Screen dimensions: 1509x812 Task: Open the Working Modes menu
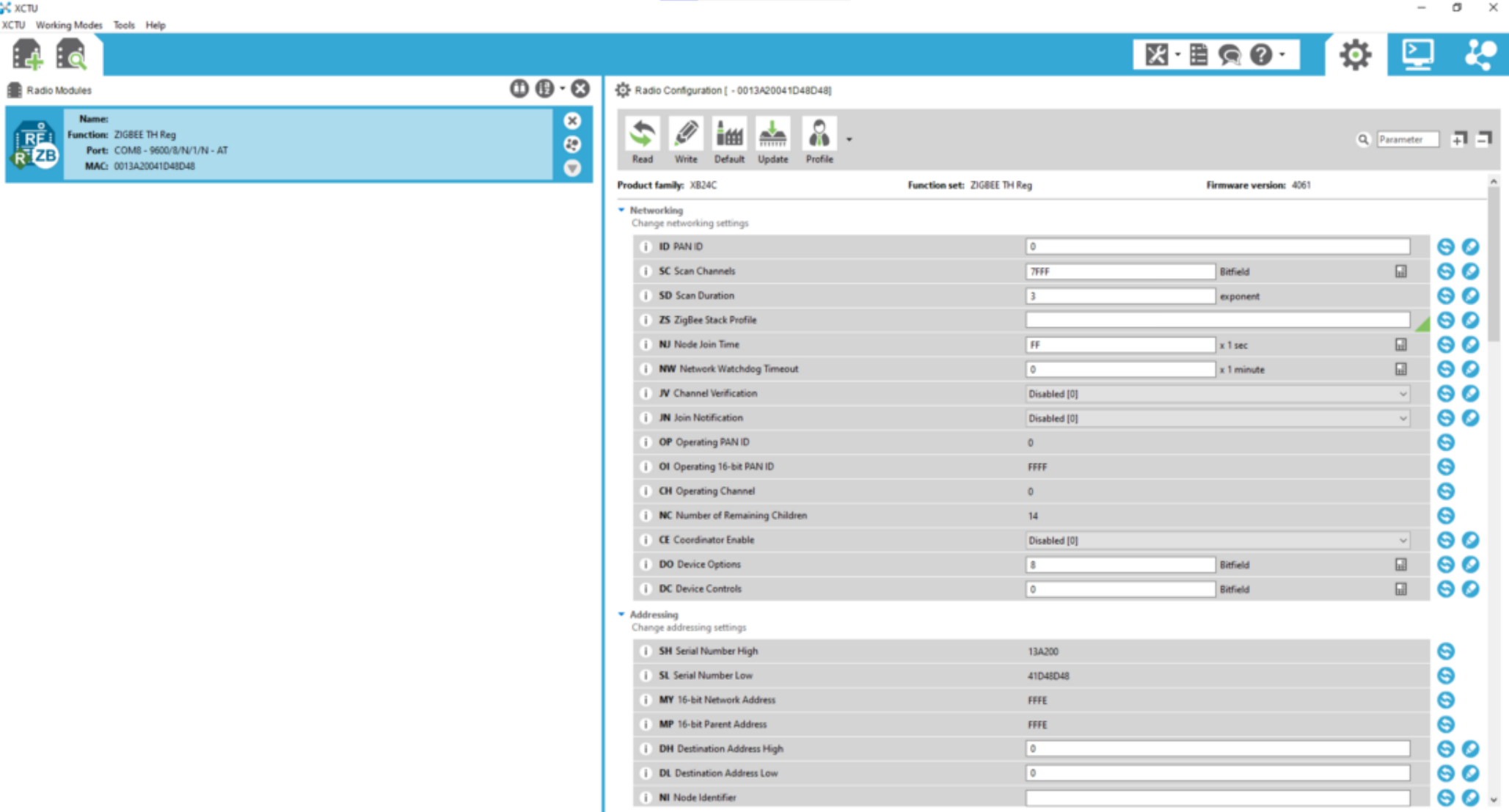69,25
